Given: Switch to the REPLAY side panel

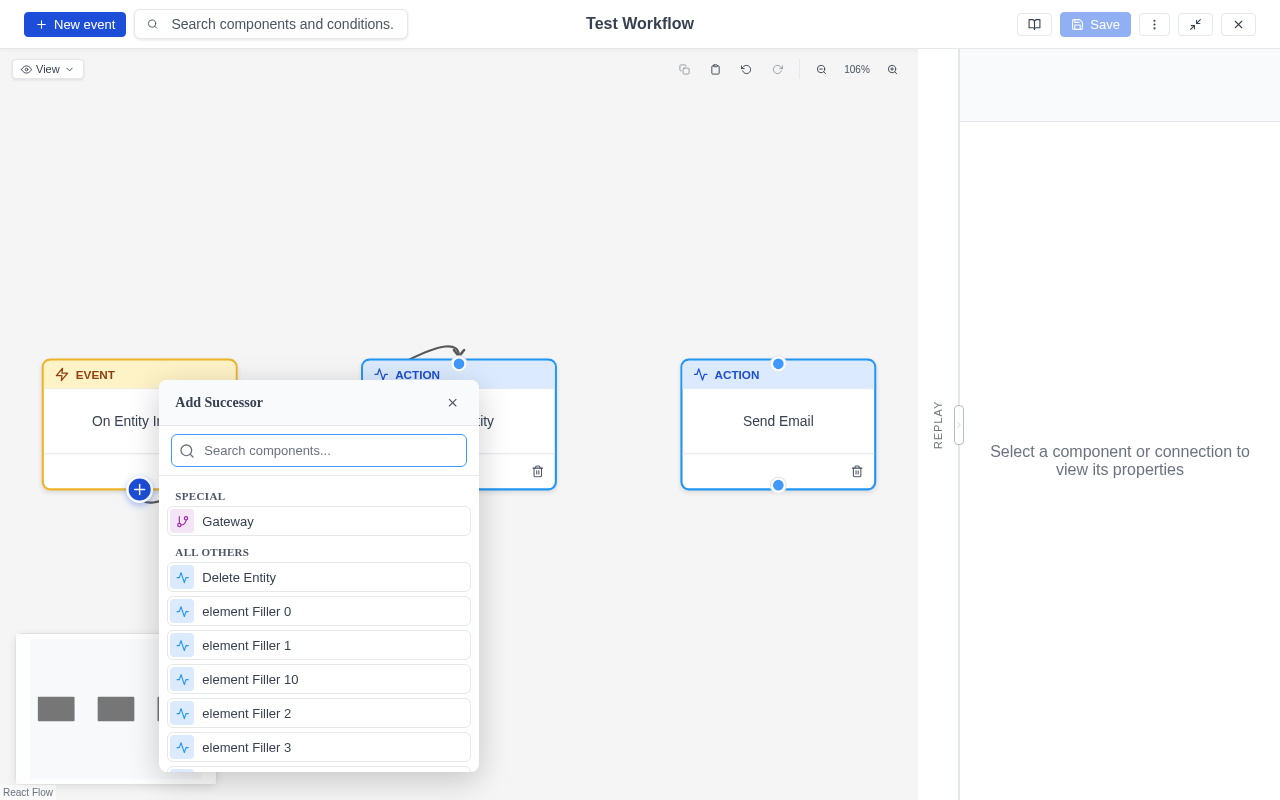Looking at the screenshot, I should (x=937, y=424).
